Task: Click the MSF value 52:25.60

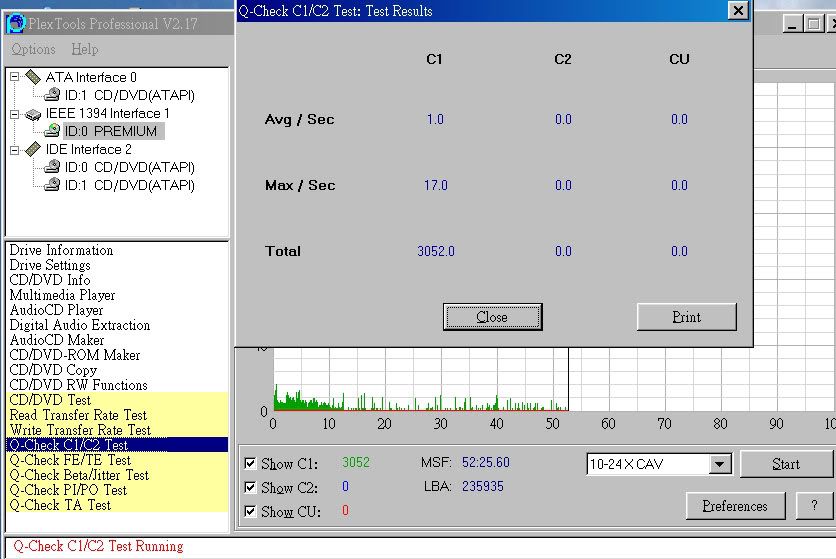Action: pos(486,462)
